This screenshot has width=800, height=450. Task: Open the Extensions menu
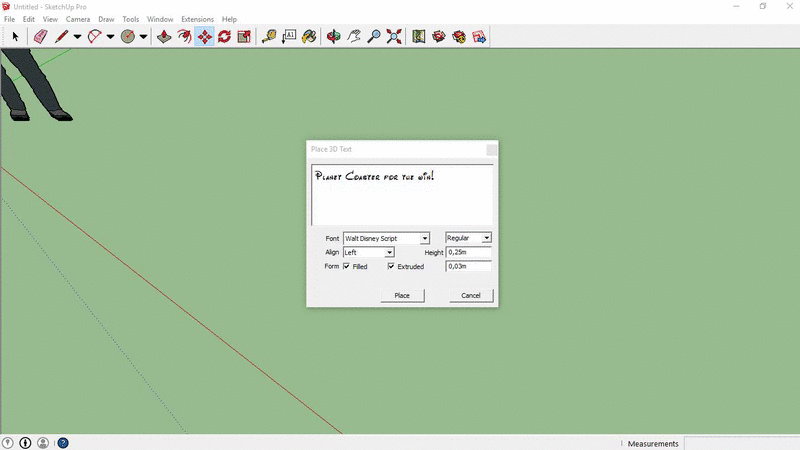point(197,19)
